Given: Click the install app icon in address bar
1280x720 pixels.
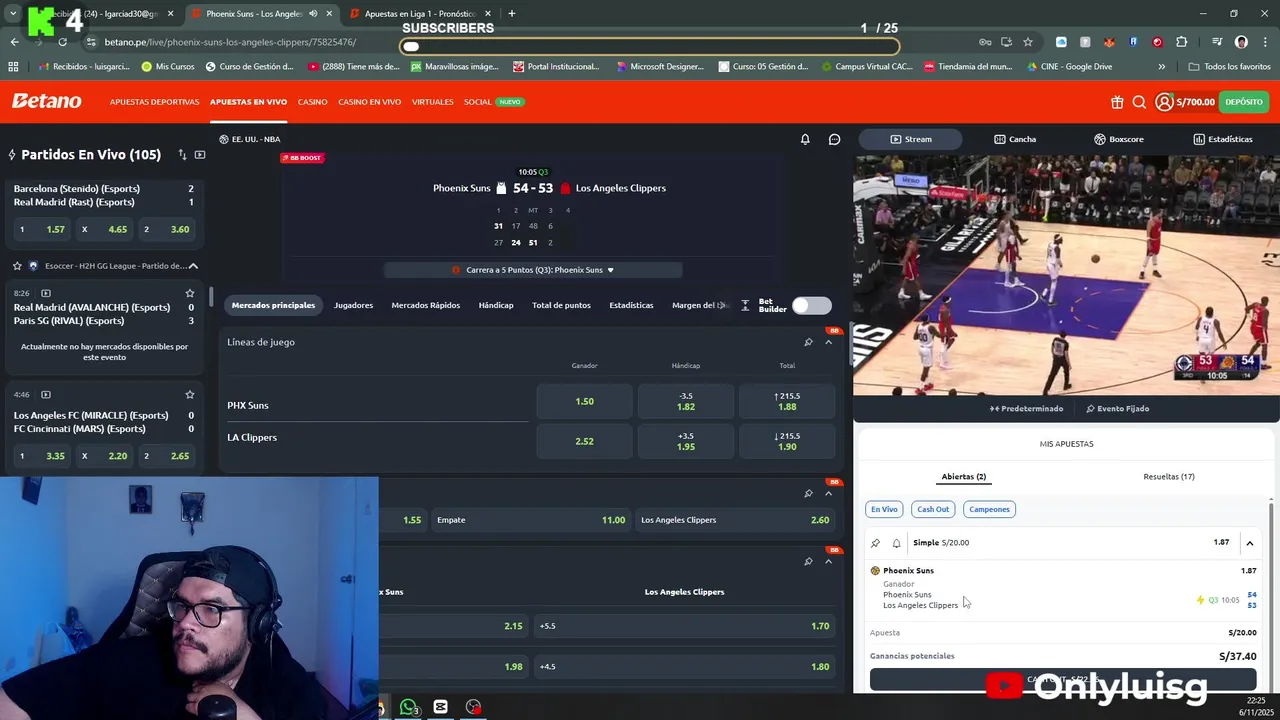Looking at the screenshot, I should point(1006,42).
